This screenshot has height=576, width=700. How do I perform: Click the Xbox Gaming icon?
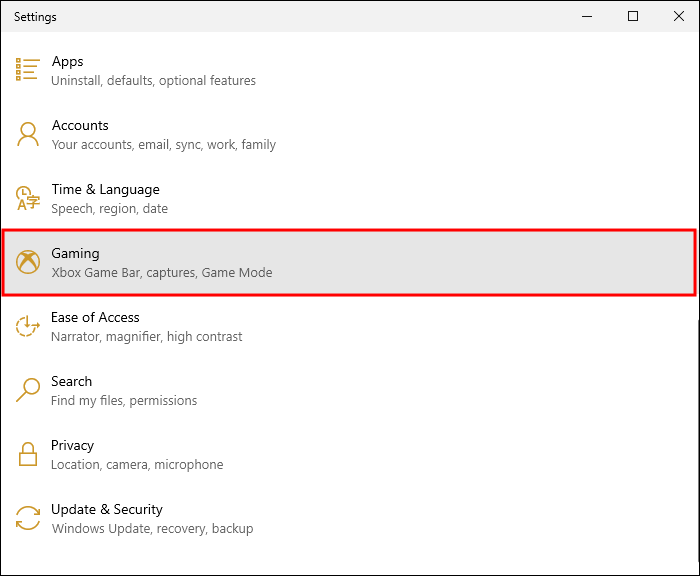point(27,262)
